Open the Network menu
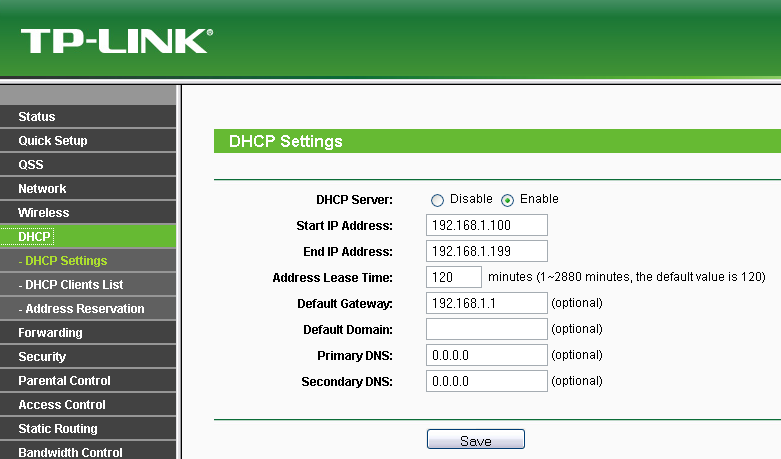This screenshot has width=781, height=459. (x=88, y=189)
